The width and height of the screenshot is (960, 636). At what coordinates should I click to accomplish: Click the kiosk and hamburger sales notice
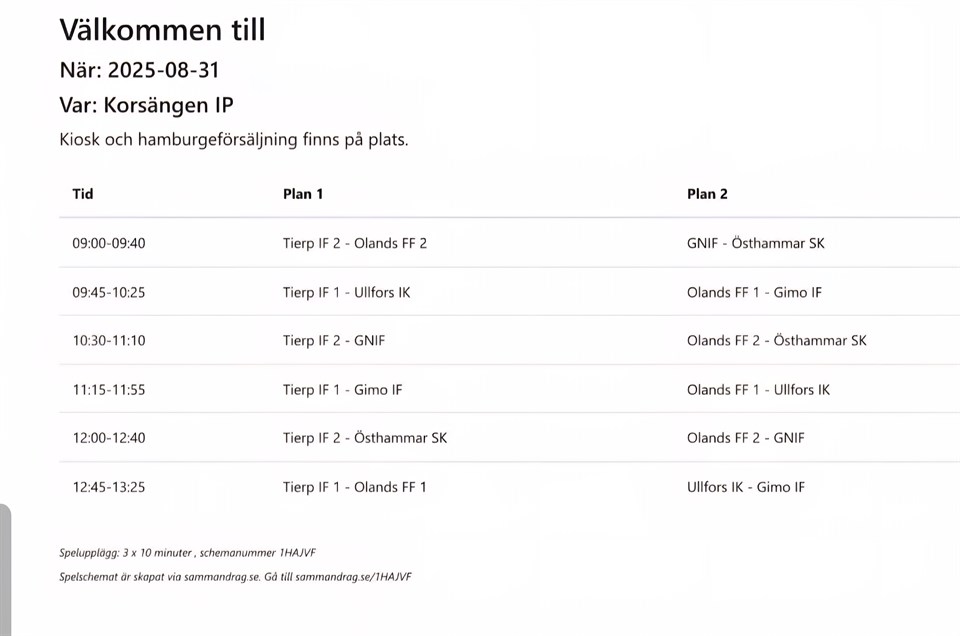coord(234,140)
